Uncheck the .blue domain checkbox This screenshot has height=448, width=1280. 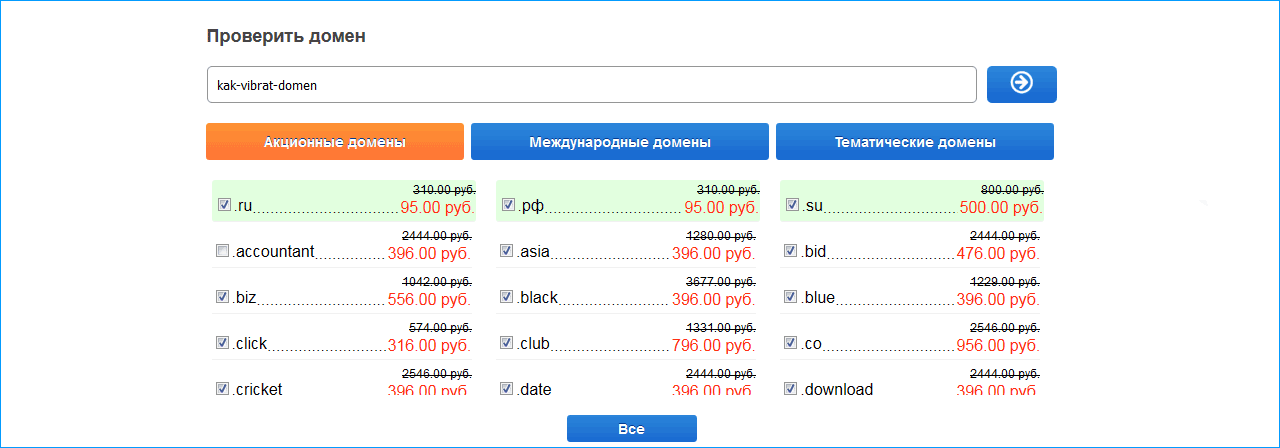click(x=791, y=297)
